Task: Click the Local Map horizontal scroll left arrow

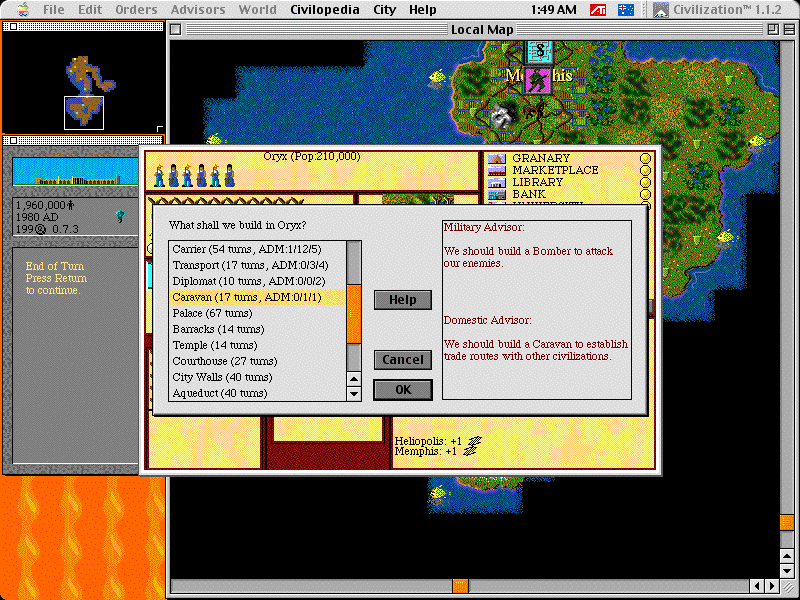Action: tap(758, 586)
